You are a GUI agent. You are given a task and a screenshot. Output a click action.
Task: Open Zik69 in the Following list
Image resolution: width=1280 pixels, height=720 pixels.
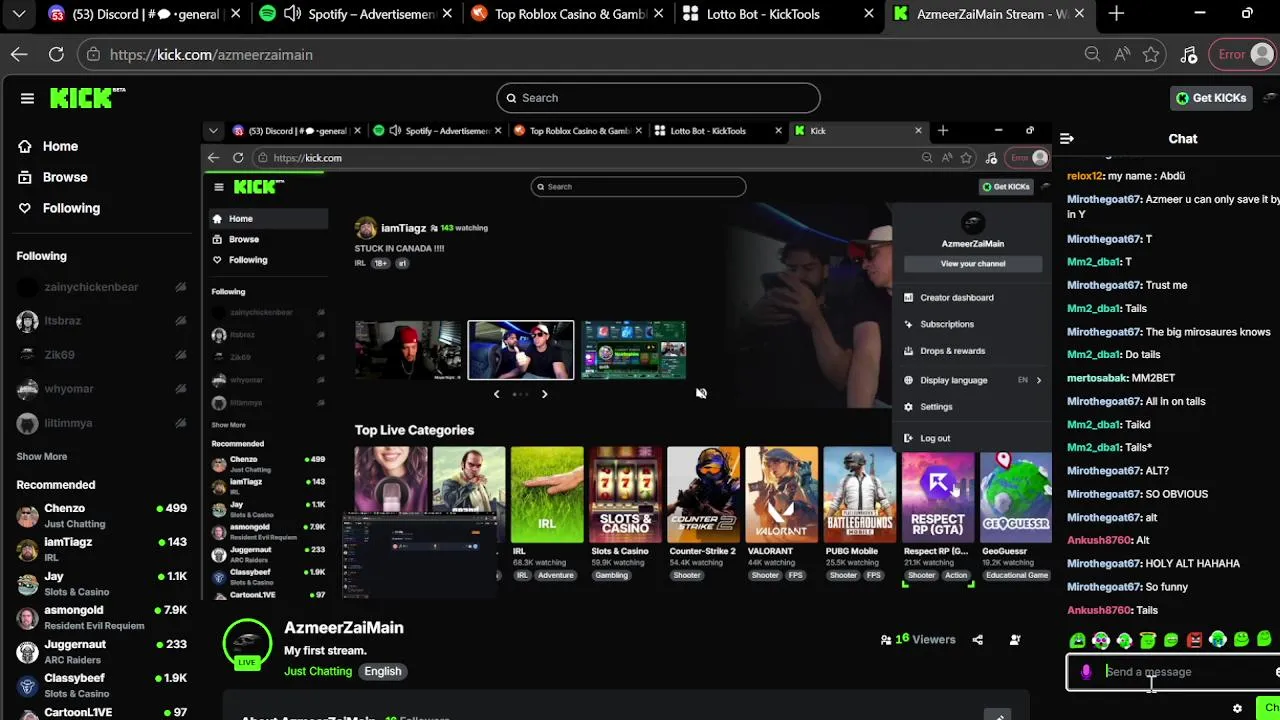point(101,355)
